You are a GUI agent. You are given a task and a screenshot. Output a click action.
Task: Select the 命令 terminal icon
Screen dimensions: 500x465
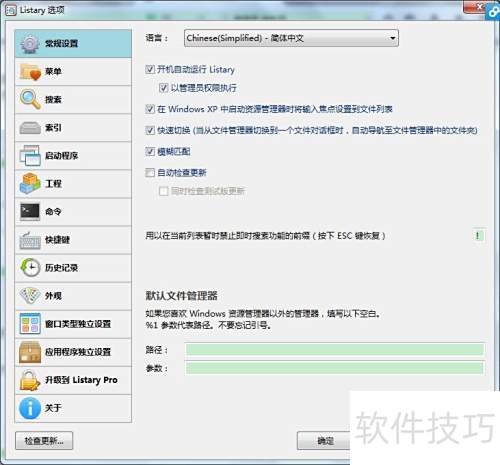30,211
